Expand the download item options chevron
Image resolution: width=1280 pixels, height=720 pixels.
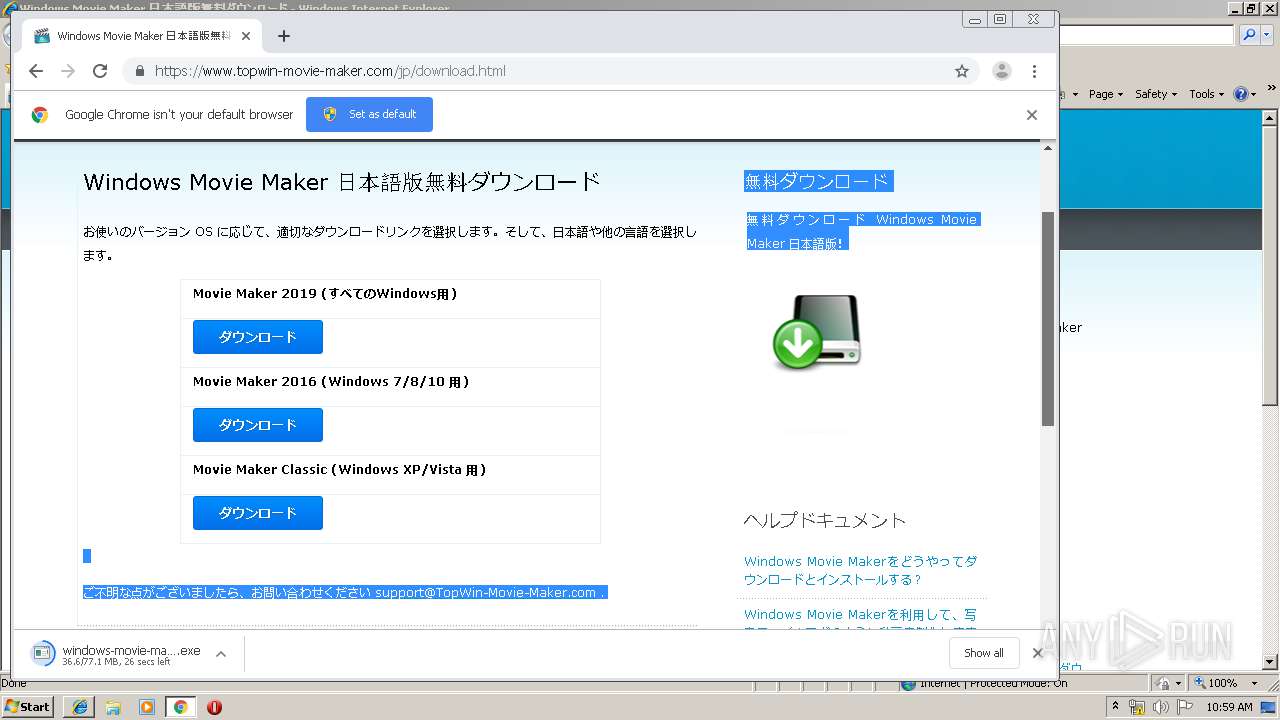click(x=221, y=654)
